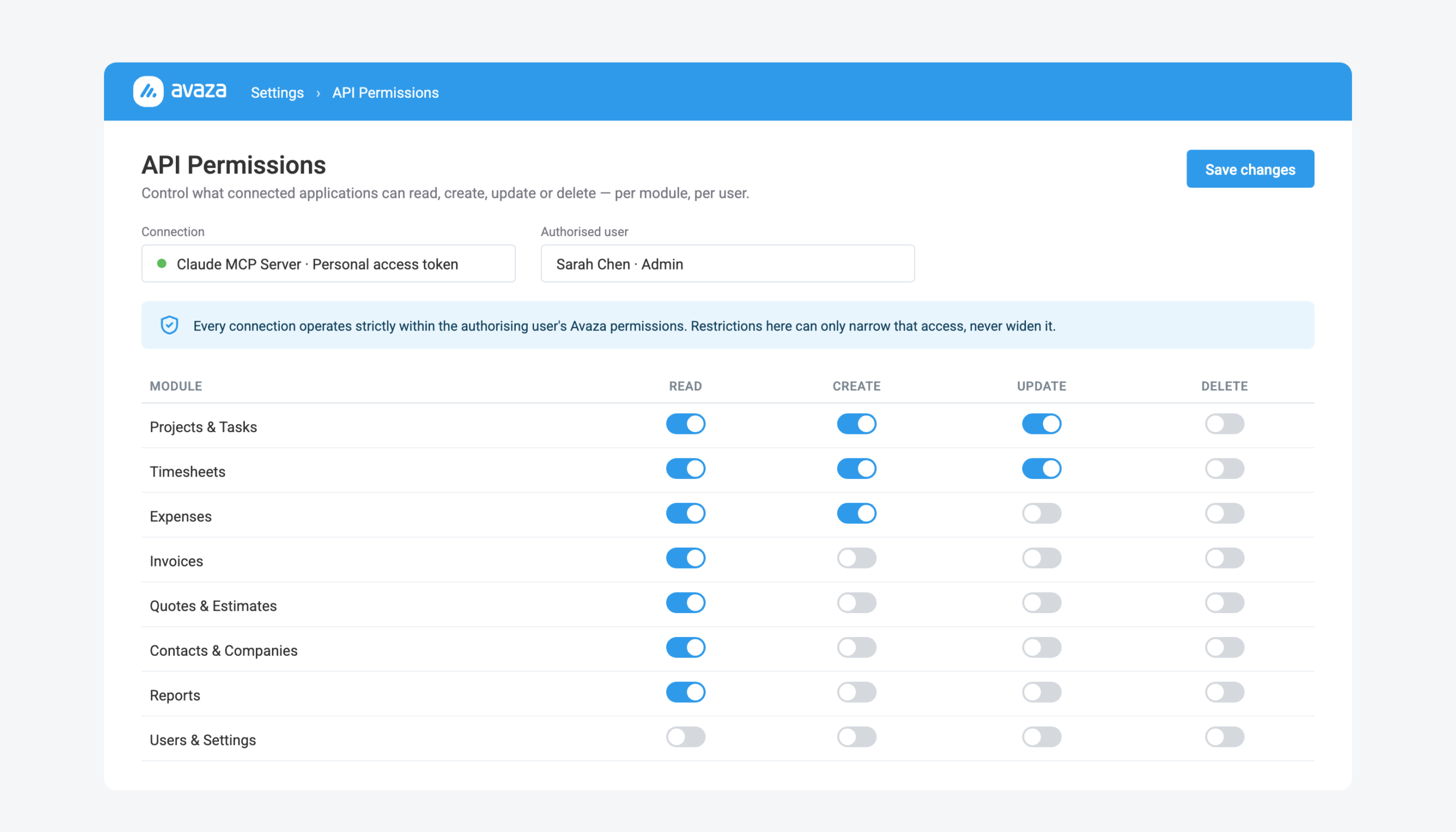This screenshot has width=1456, height=832.
Task: Turn off Create for Projects & Tasks
Action: pos(856,424)
